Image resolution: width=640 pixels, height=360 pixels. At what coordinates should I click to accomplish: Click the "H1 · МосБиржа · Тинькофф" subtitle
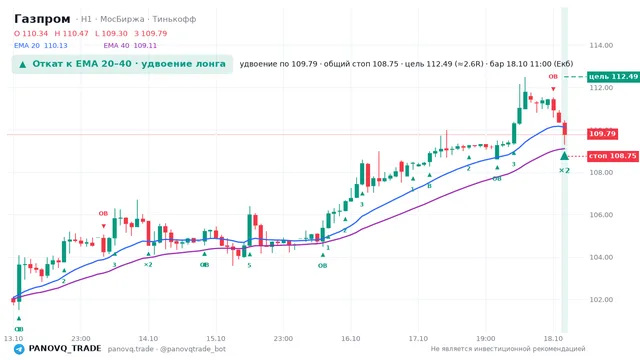click(138, 19)
